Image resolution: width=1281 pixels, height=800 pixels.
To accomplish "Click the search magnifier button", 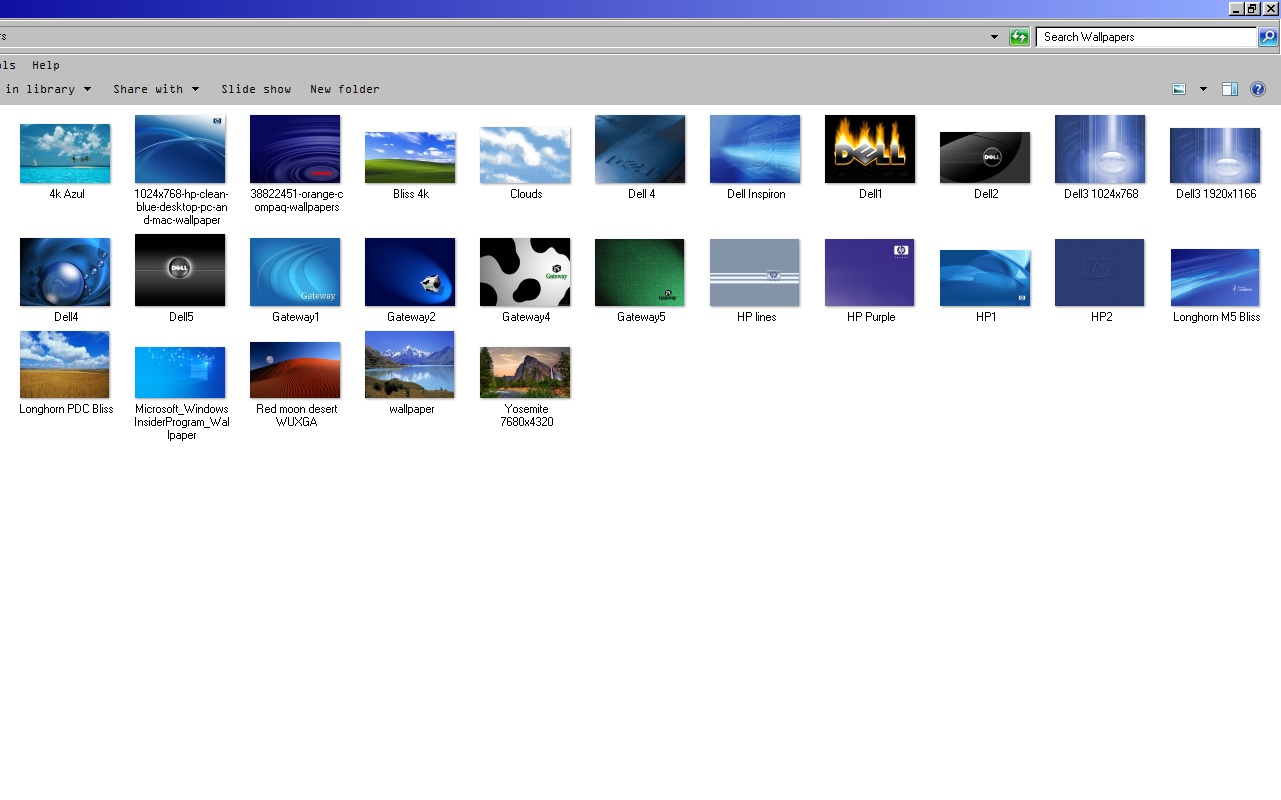I will [1268, 37].
